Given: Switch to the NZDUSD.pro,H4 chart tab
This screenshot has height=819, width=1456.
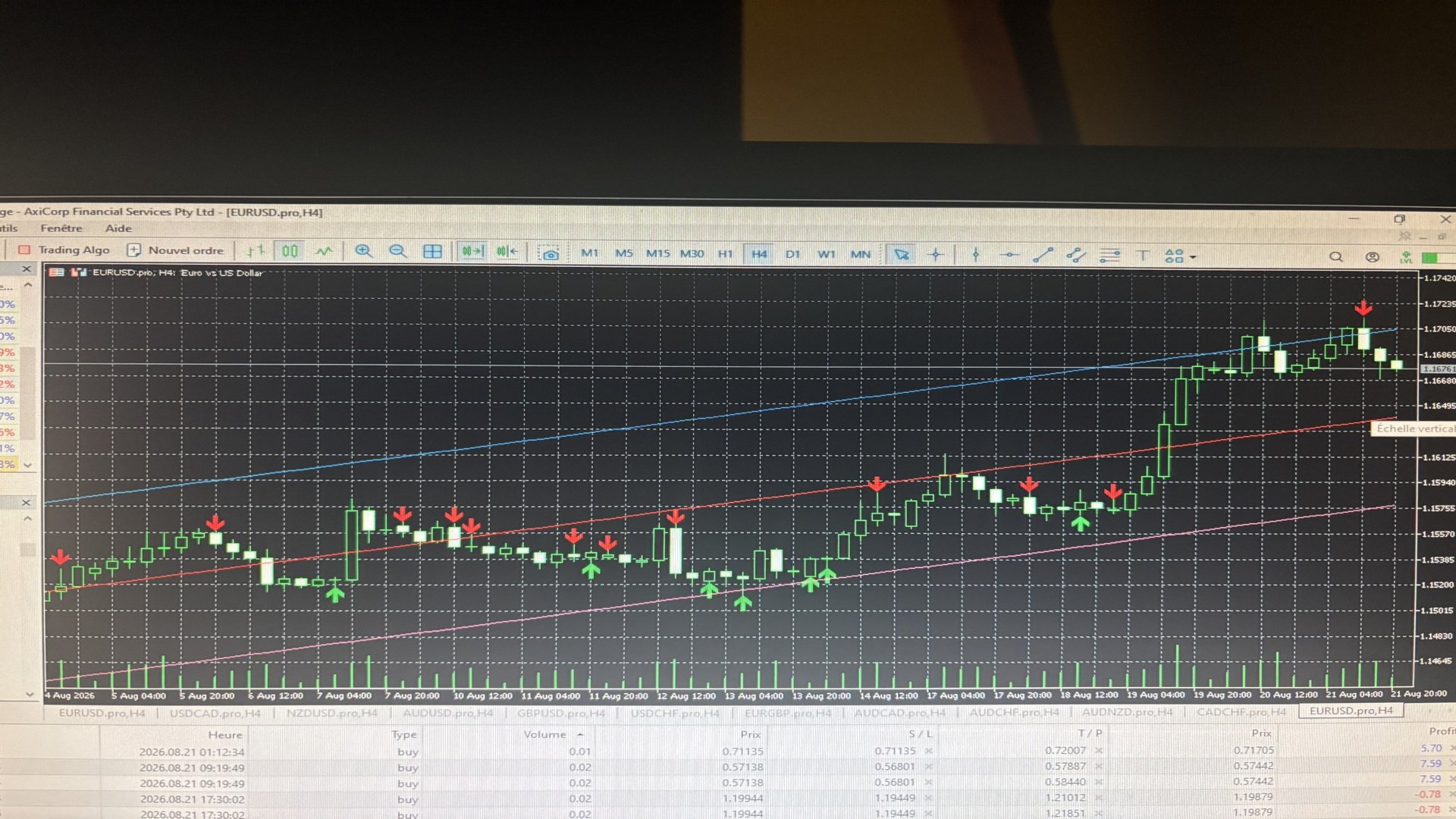Looking at the screenshot, I should click(331, 714).
